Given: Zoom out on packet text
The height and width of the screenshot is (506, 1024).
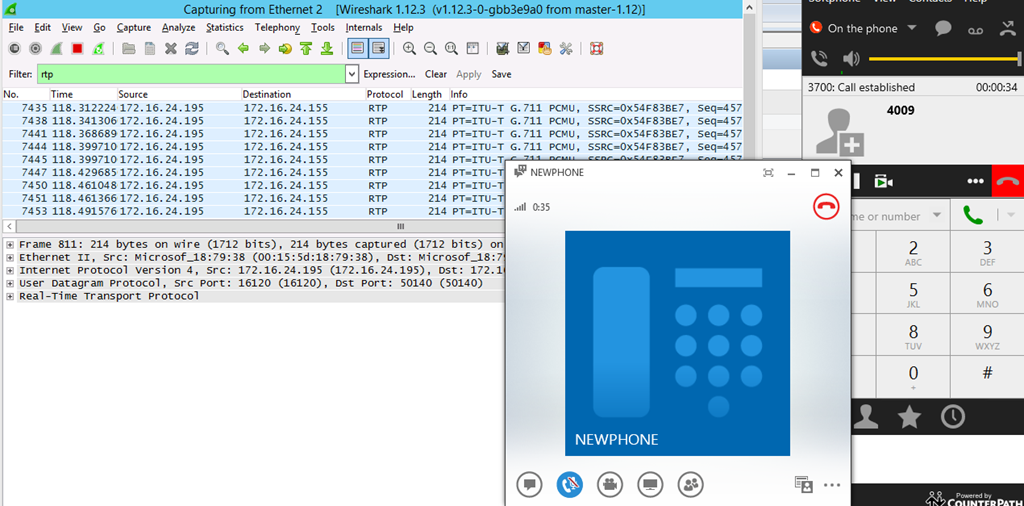Looking at the screenshot, I should pos(430,48).
